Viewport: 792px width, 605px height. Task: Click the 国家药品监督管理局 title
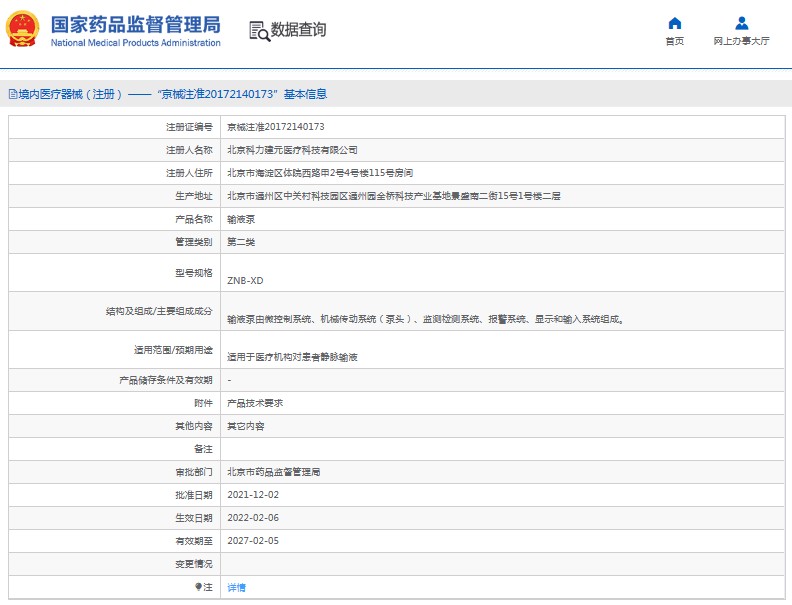[135, 24]
